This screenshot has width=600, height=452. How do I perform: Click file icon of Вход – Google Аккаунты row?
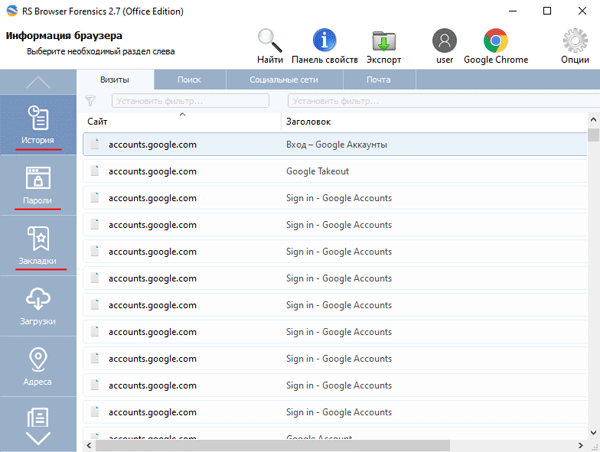95,144
